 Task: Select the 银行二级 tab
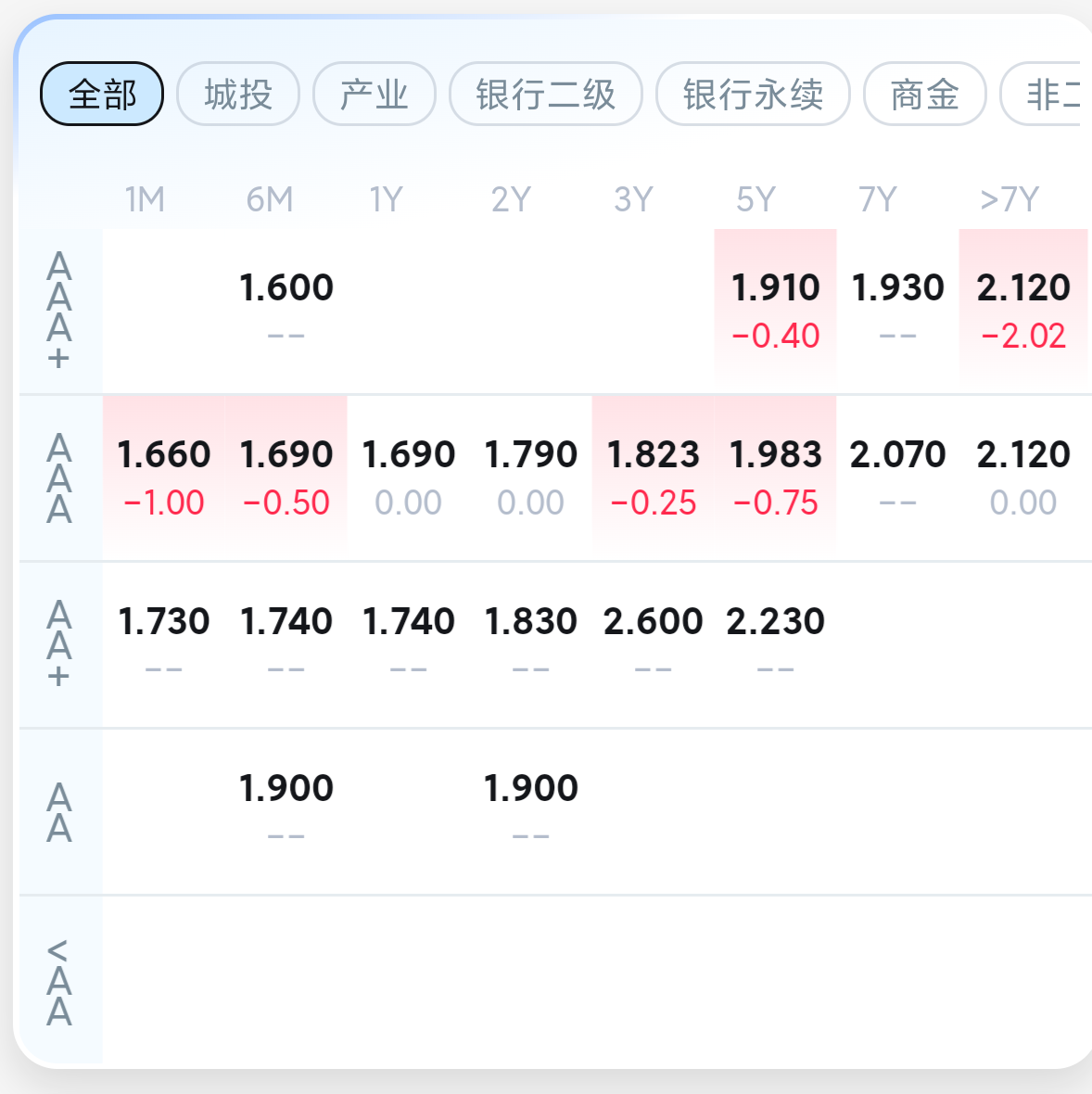tap(546, 95)
